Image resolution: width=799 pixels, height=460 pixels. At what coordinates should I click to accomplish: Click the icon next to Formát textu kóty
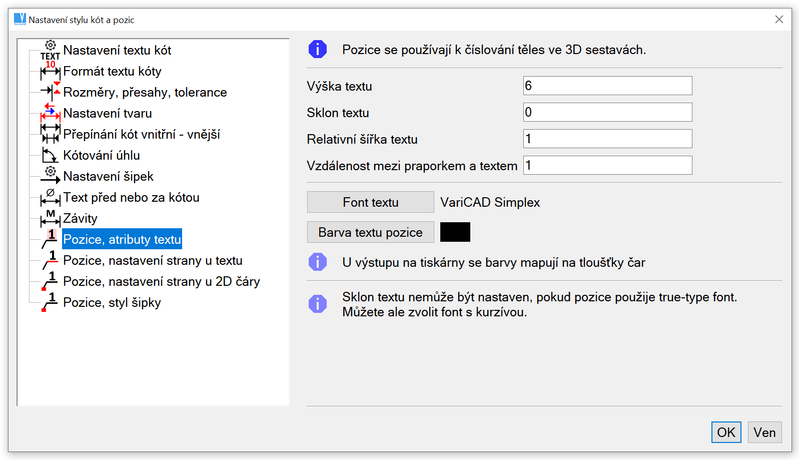[50, 71]
